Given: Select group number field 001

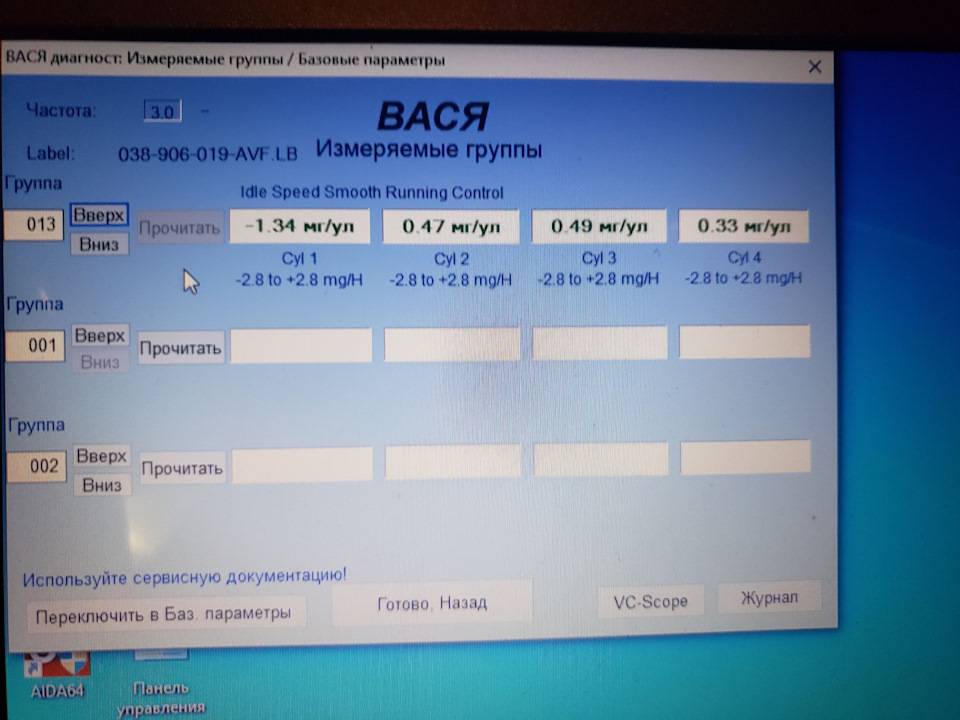Looking at the screenshot, I should tap(36, 346).
